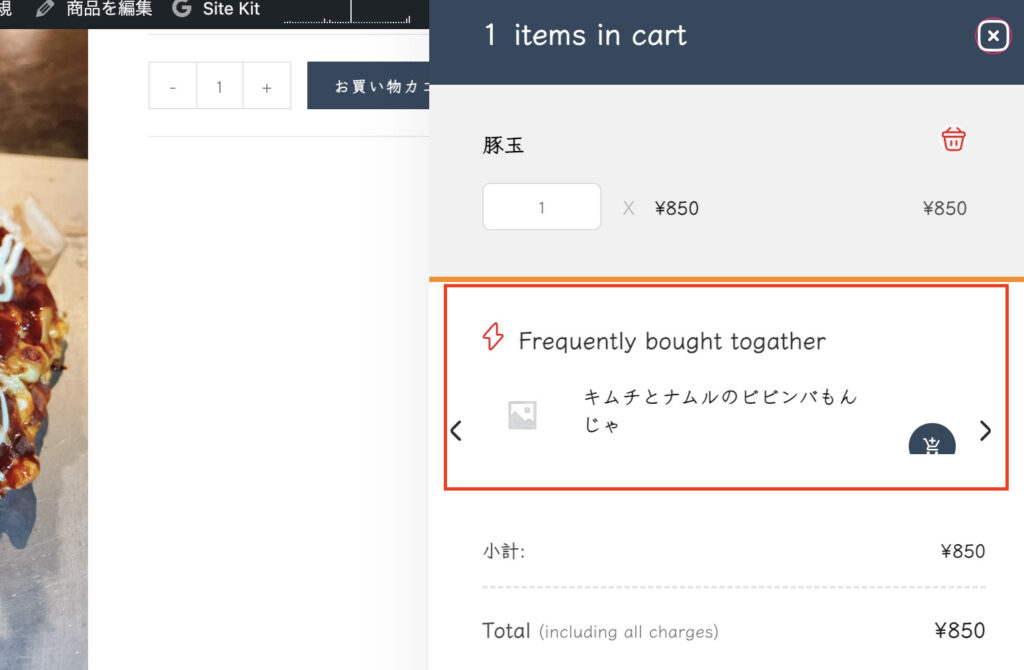Click the pencil icon beside 商品を編集

tap(45, 9)
